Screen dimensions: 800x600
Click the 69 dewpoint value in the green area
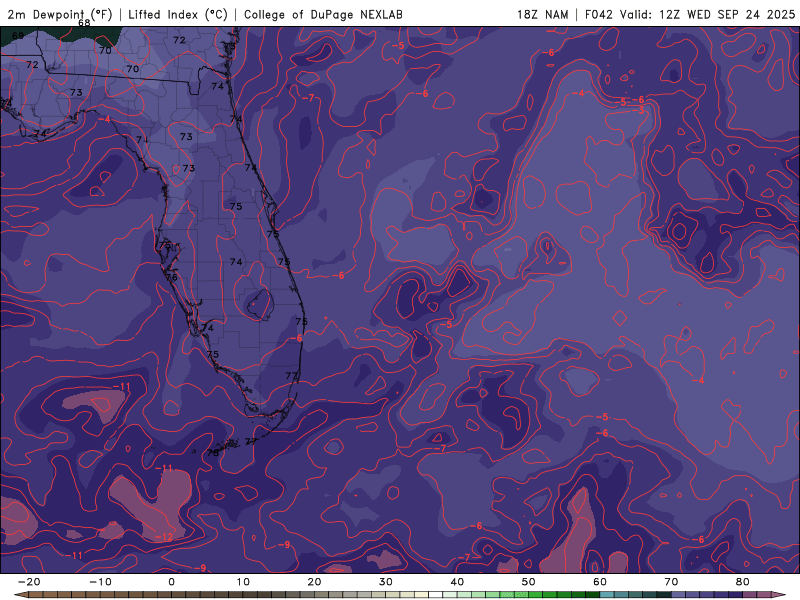[x=18, y=36]
